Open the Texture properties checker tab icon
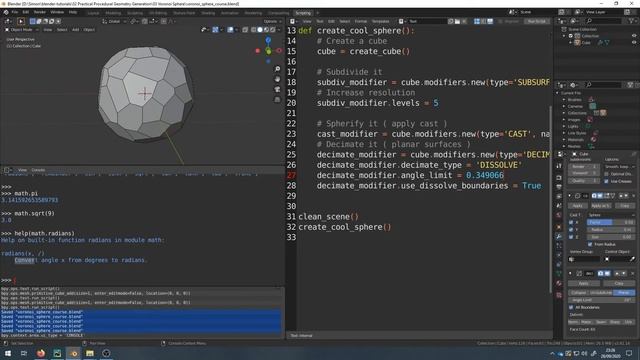This screenshot has width=640, height=360. point(559,295)
